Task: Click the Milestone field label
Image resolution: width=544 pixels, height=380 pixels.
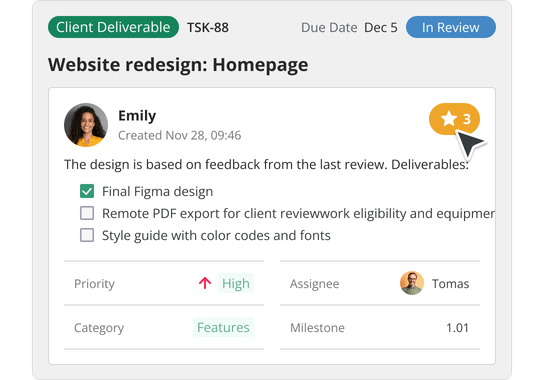Action: [x=317, y=328]
